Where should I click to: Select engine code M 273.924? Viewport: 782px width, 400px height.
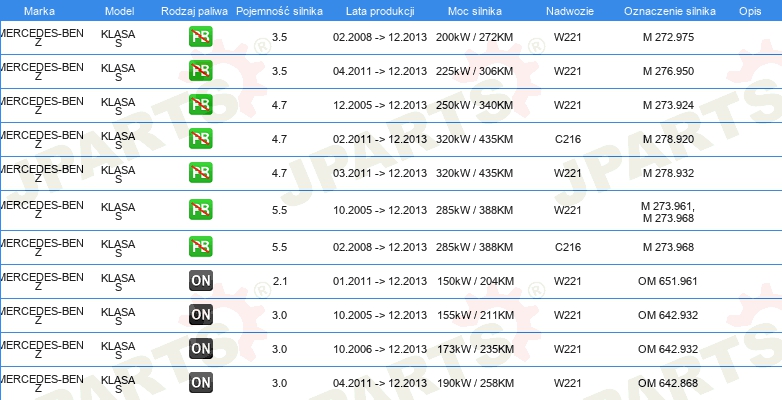coord(668,105)
